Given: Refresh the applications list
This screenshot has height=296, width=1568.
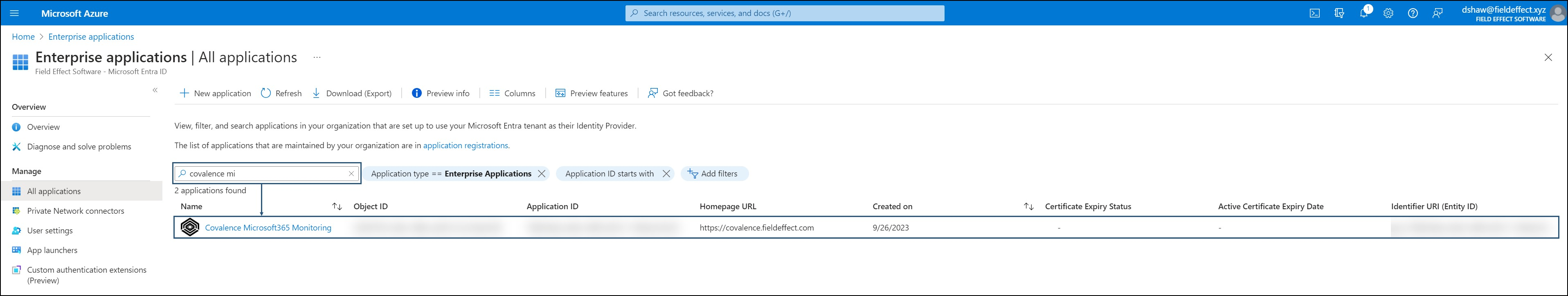Looking at the screenshot, I should tap(281, 93).
